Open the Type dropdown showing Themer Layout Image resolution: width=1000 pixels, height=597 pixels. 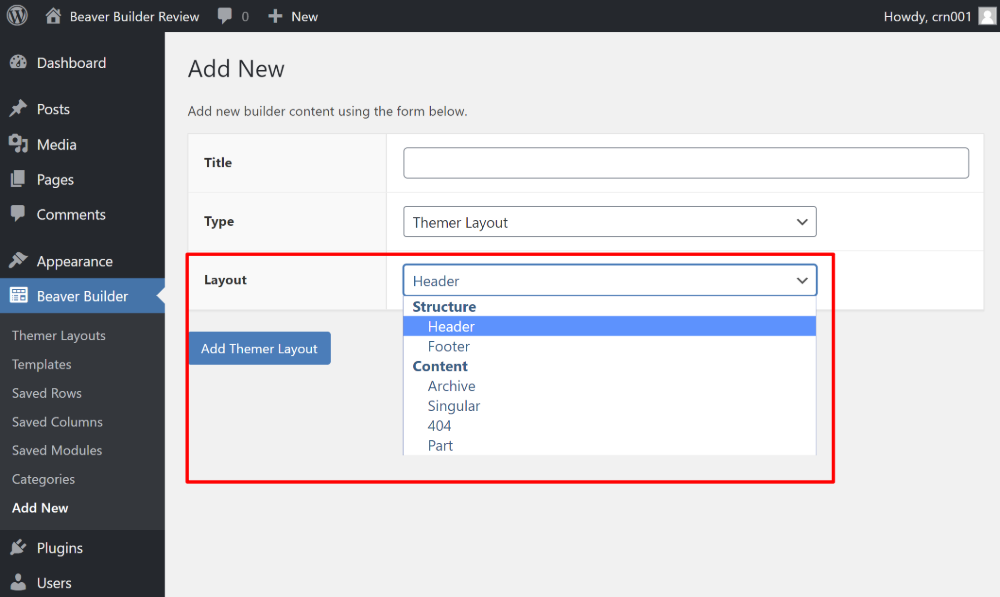coord(610,221)
